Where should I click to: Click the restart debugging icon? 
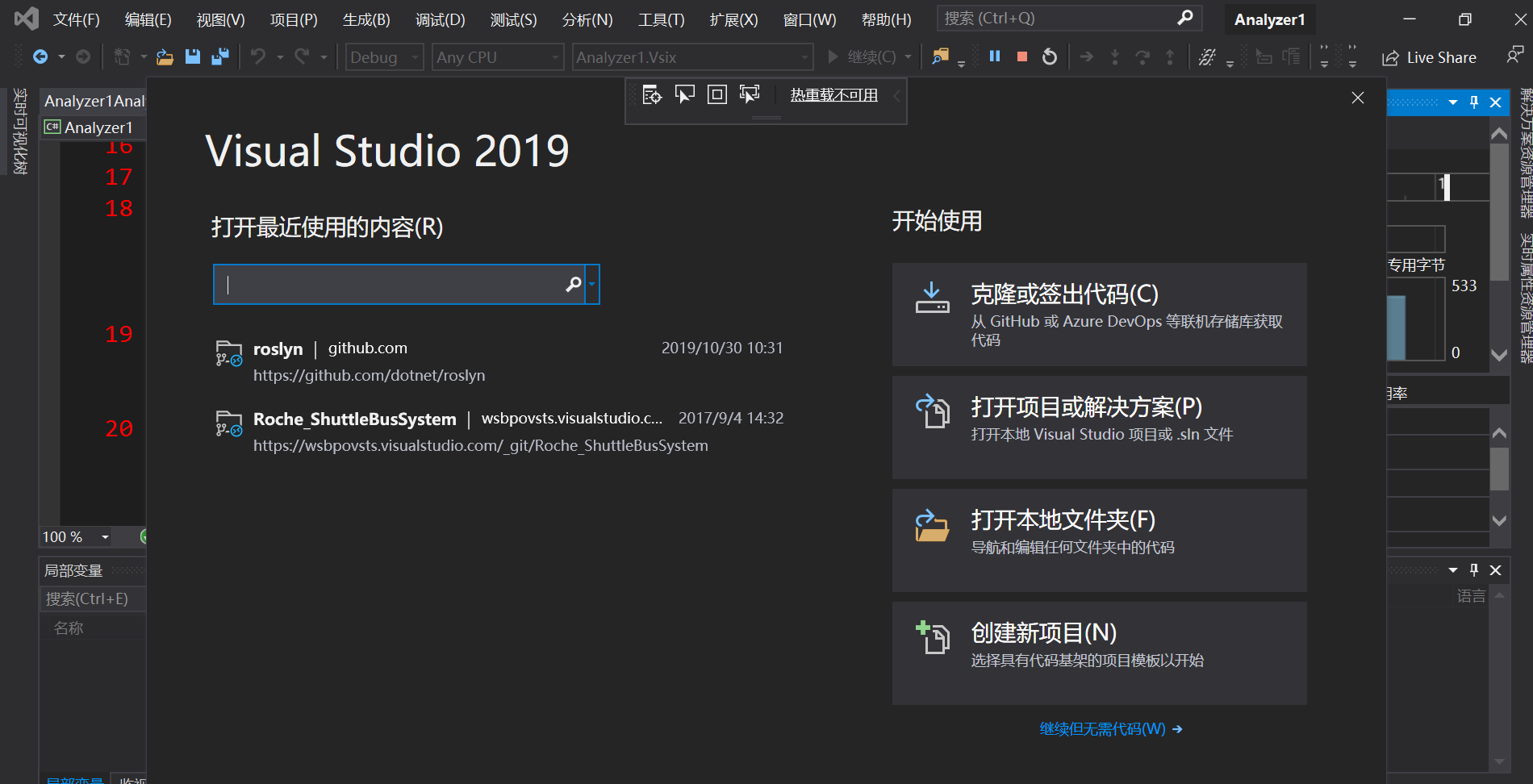click(1050, 56)
